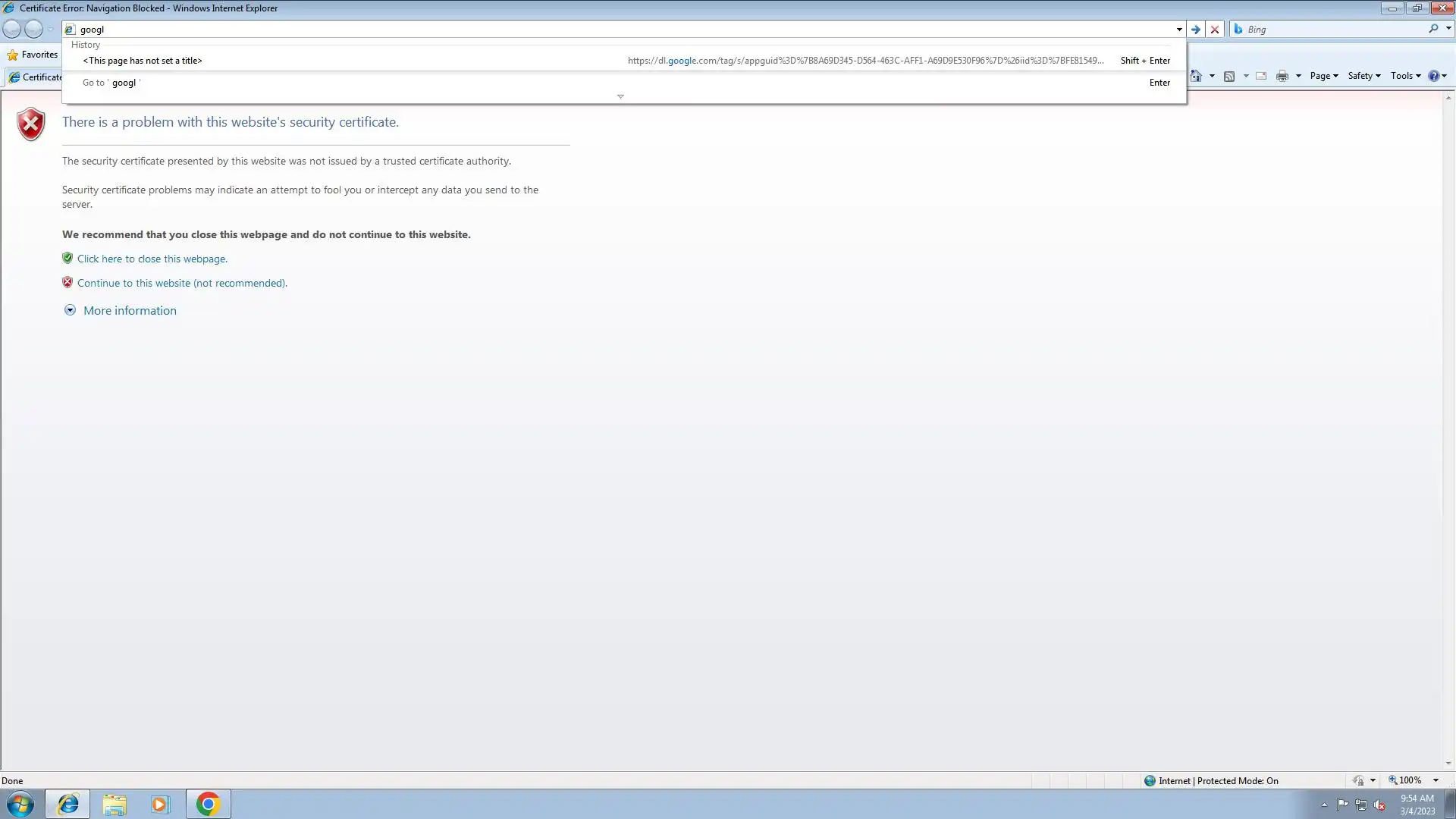Open the Safety menu
This screenshot has height=819, width=1456.
click(1363, 76)
